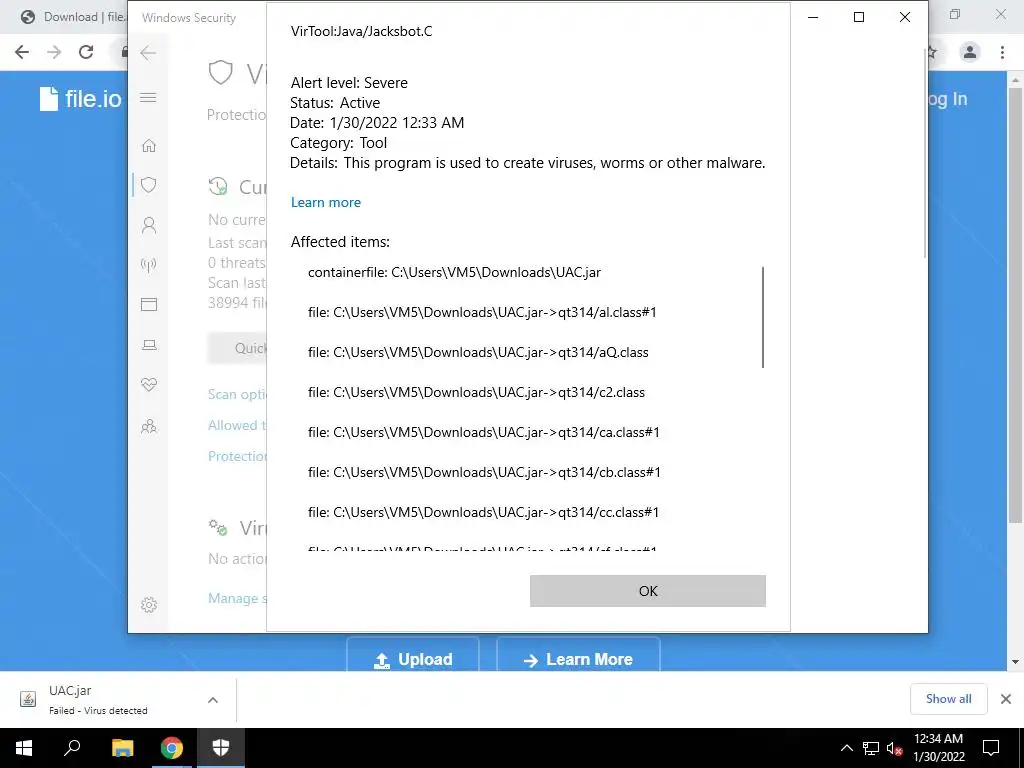1024x768 pixels.
Task: Reload the file.io page
Action: click(86, 52)
